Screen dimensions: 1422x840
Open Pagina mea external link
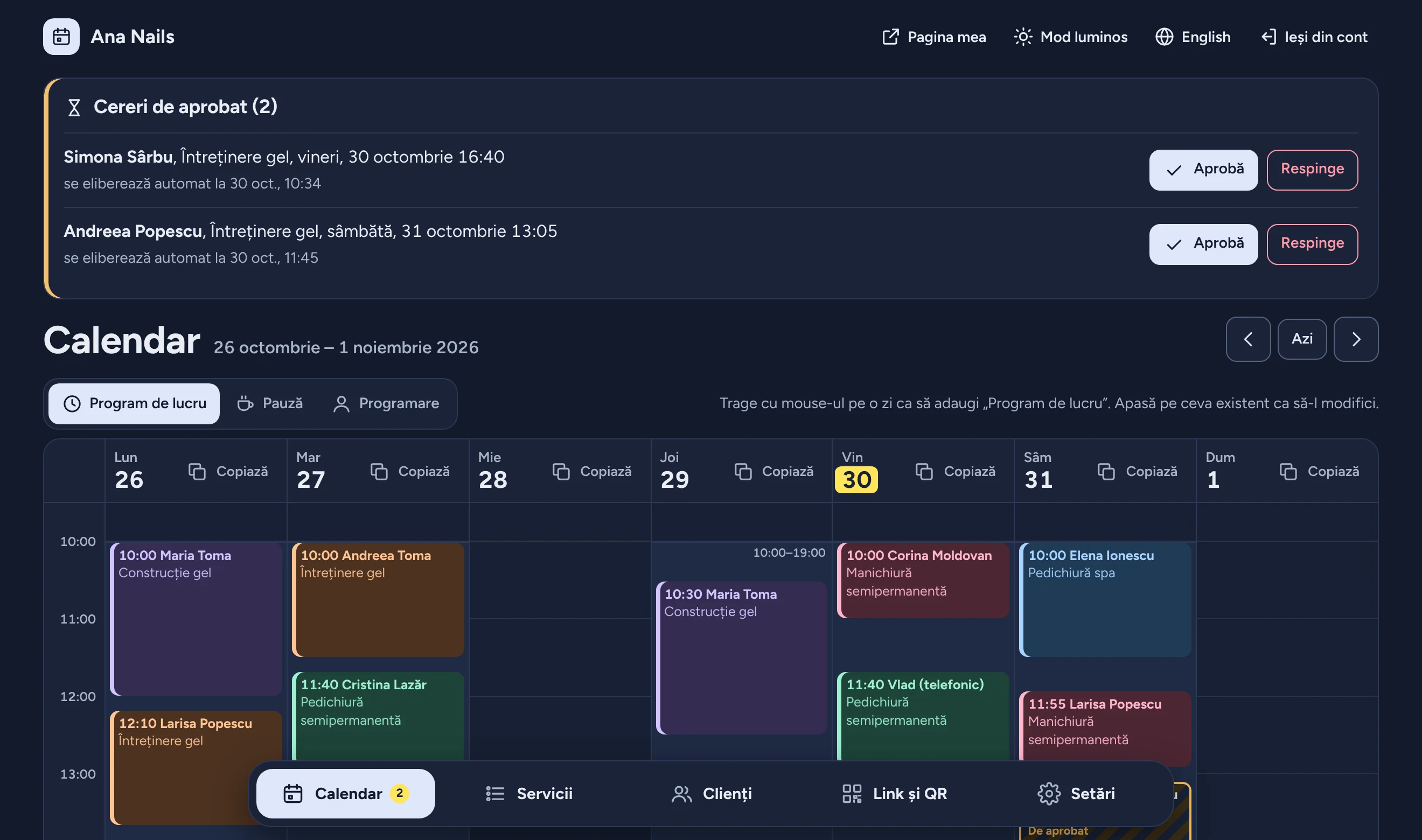pyautogui.click(x=934, y=37)
